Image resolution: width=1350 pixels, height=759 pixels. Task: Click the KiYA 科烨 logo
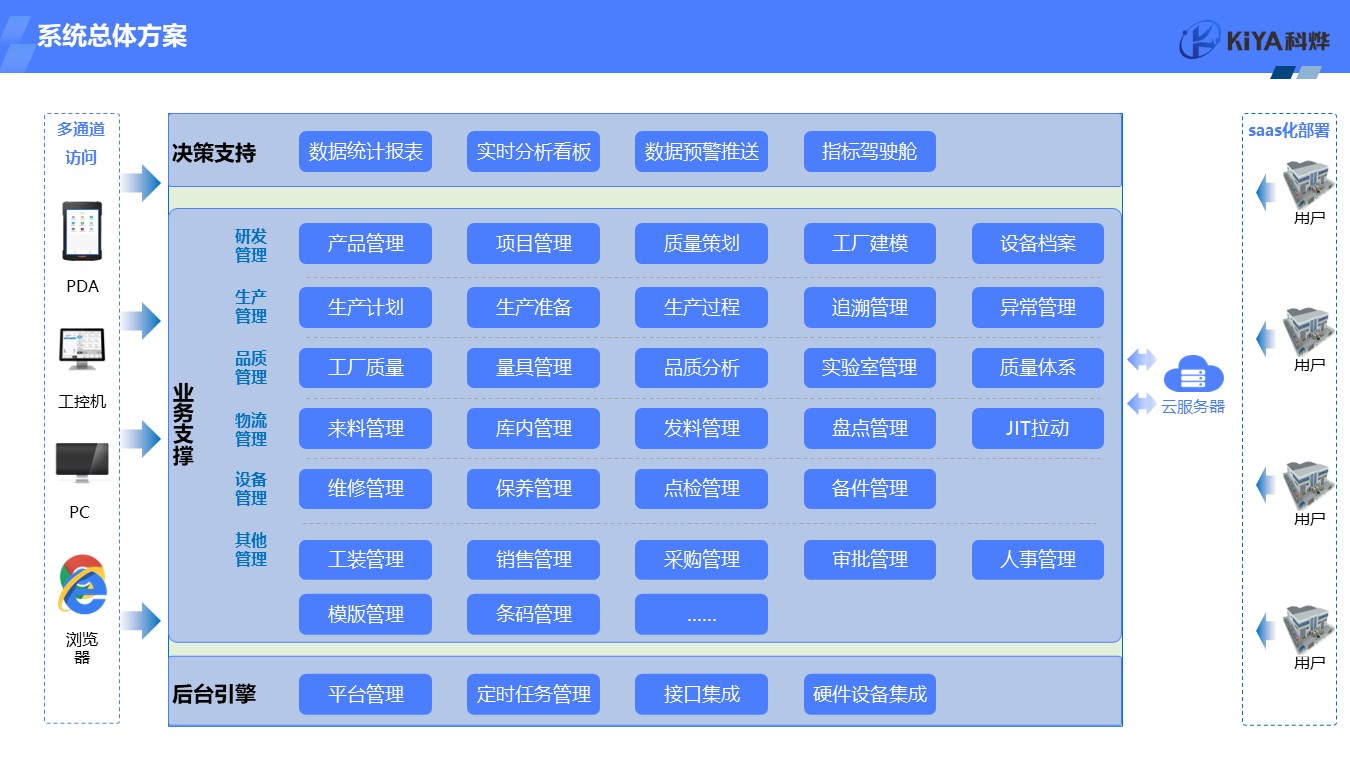pyautogui.click(x=1254, y=41)
